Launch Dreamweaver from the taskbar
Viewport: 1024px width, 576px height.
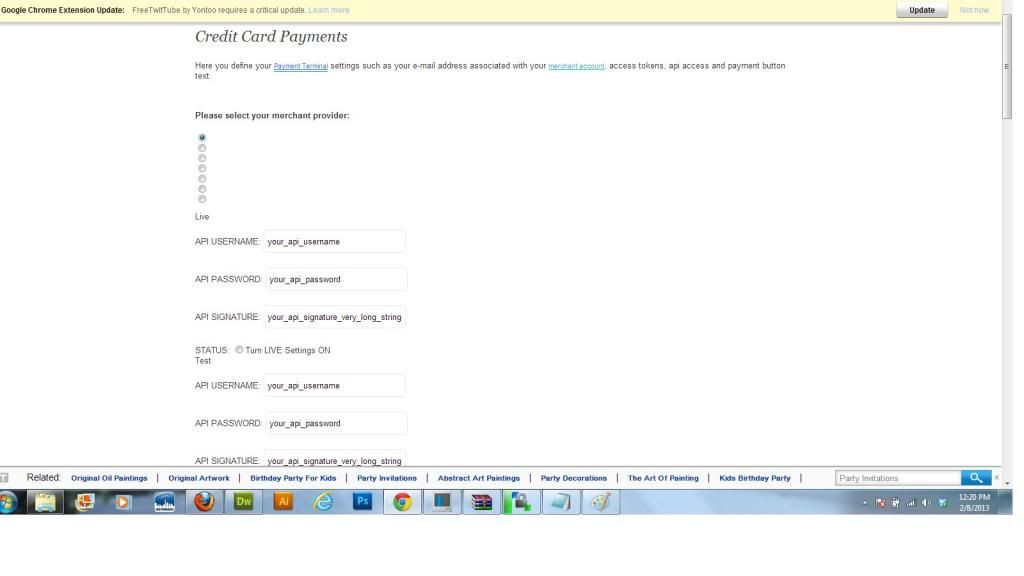(244, 502)
